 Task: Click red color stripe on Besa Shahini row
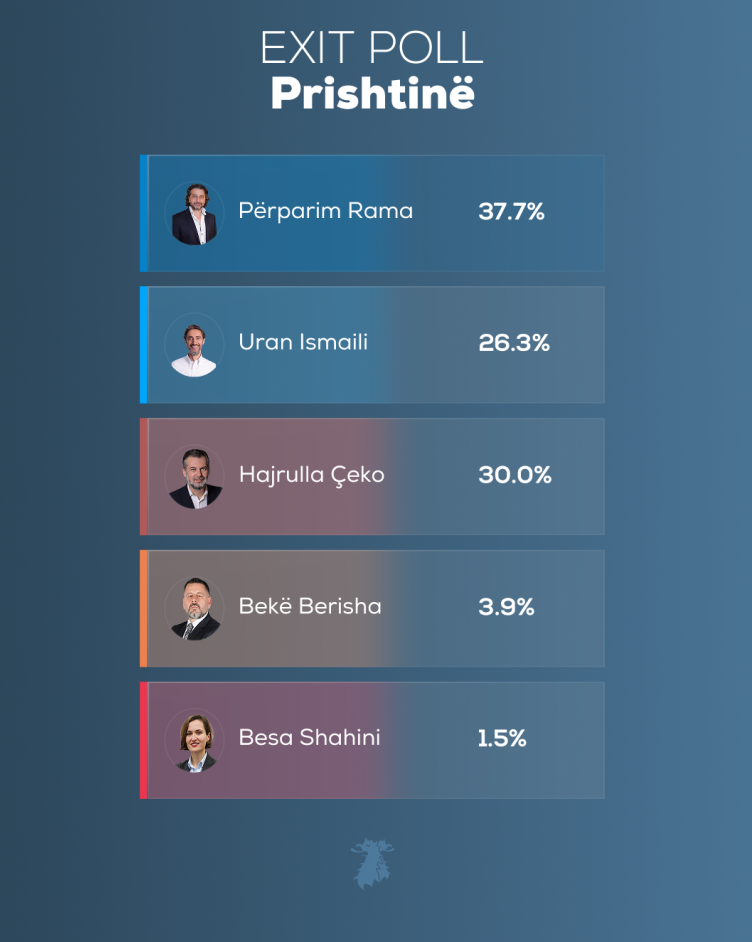point(144,740)
